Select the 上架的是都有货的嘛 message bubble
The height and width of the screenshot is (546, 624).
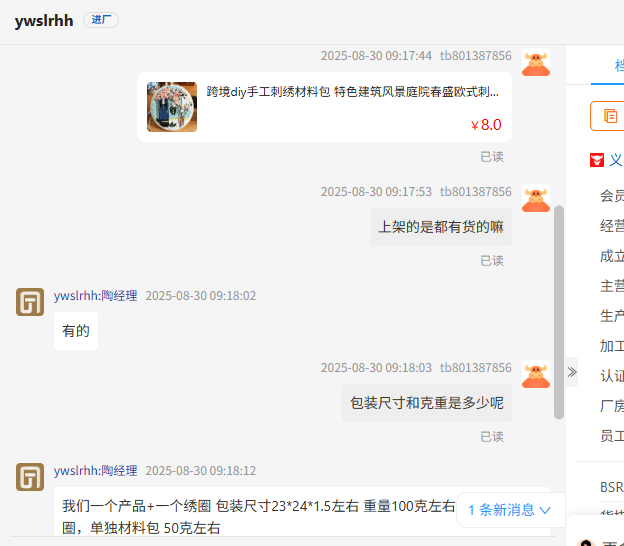pyautogui.click(x=441, y=227)
